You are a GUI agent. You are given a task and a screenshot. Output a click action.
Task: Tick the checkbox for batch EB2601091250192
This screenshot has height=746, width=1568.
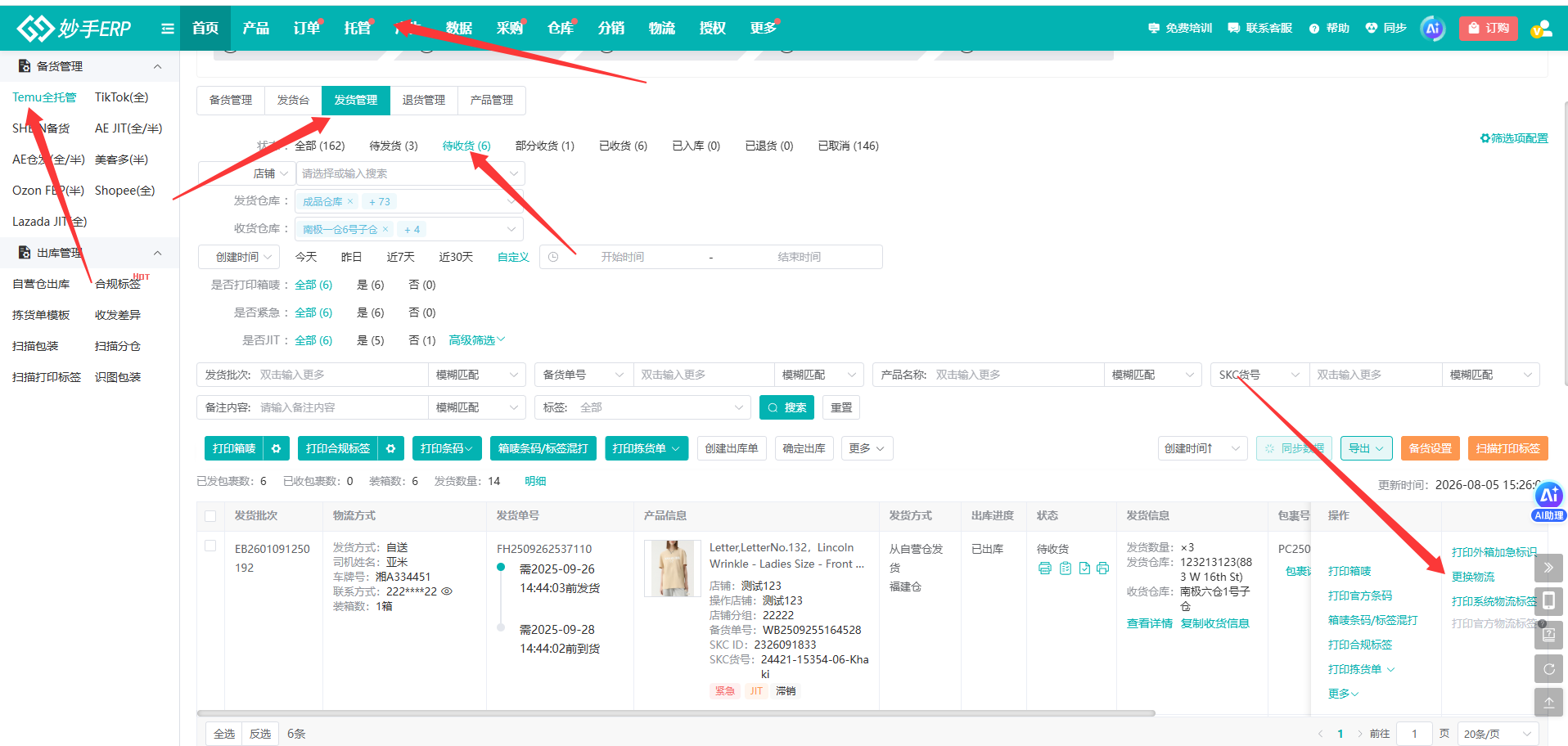coord(210,546)
